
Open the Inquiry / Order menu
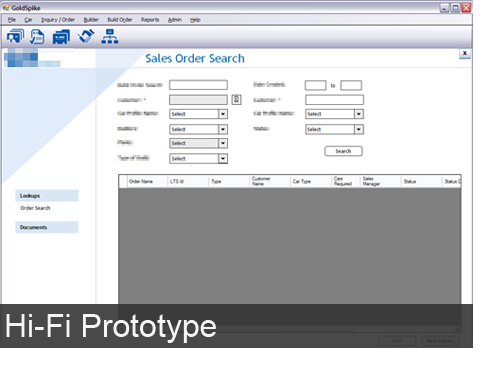coord(58,20)
